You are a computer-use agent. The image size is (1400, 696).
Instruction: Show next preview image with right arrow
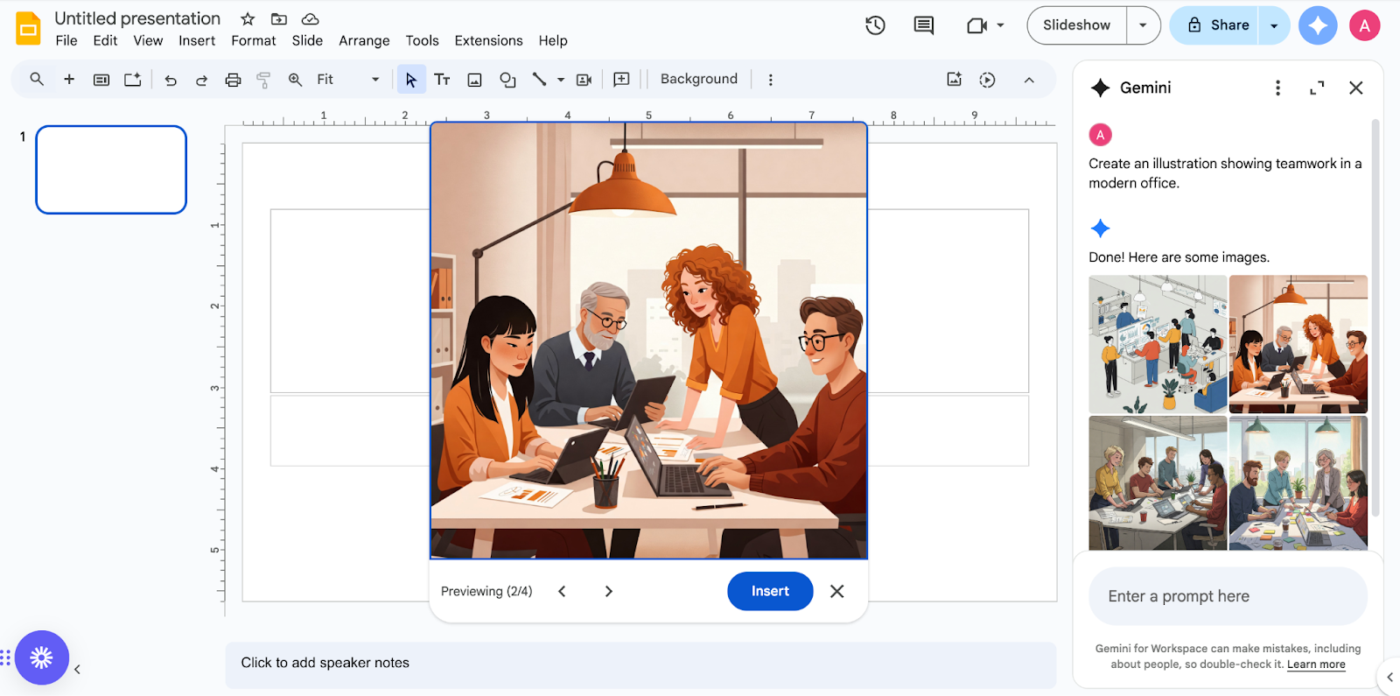pos(608,591)
